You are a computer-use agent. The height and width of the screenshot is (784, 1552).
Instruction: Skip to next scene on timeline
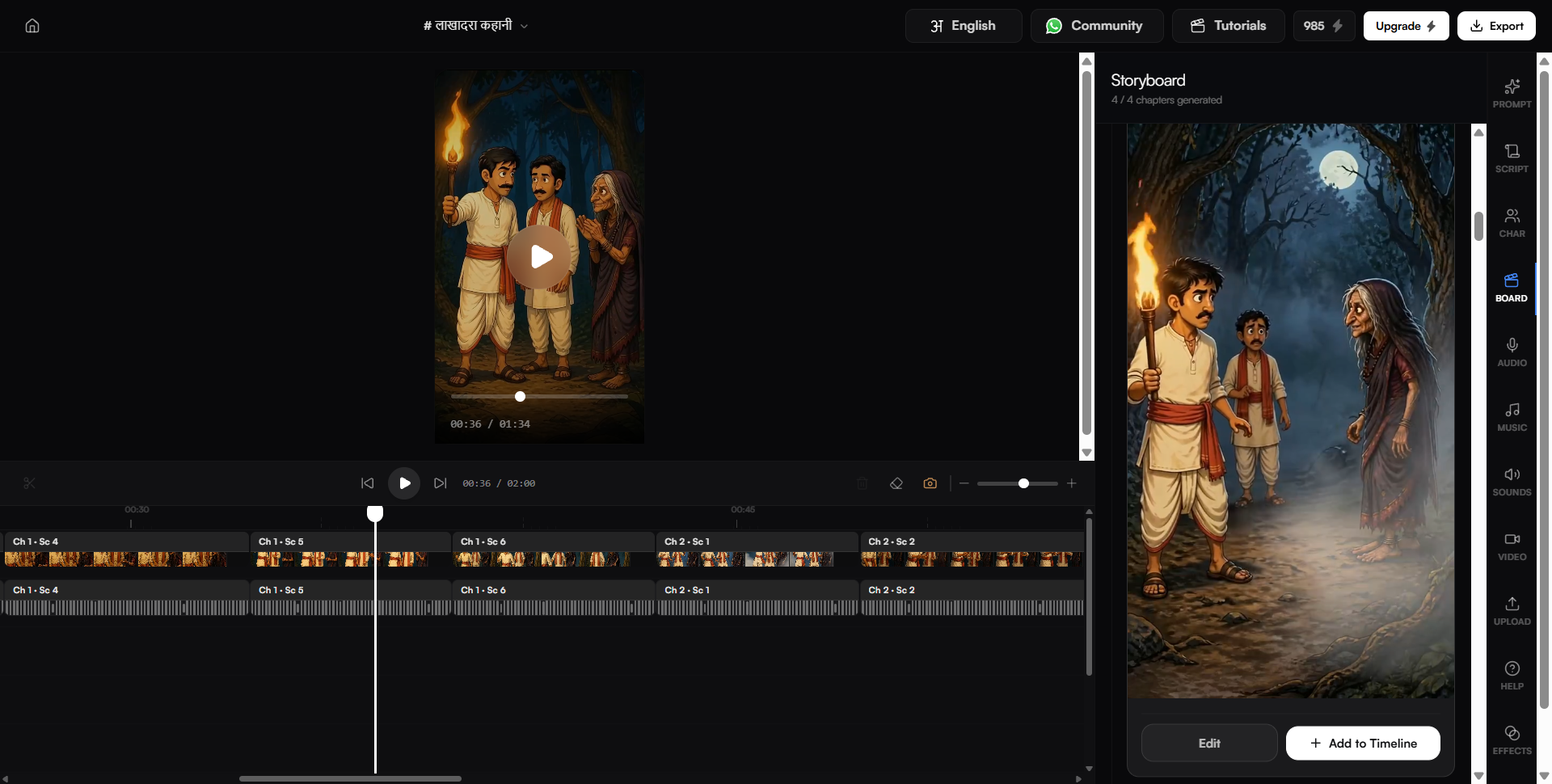coord(441,483)
